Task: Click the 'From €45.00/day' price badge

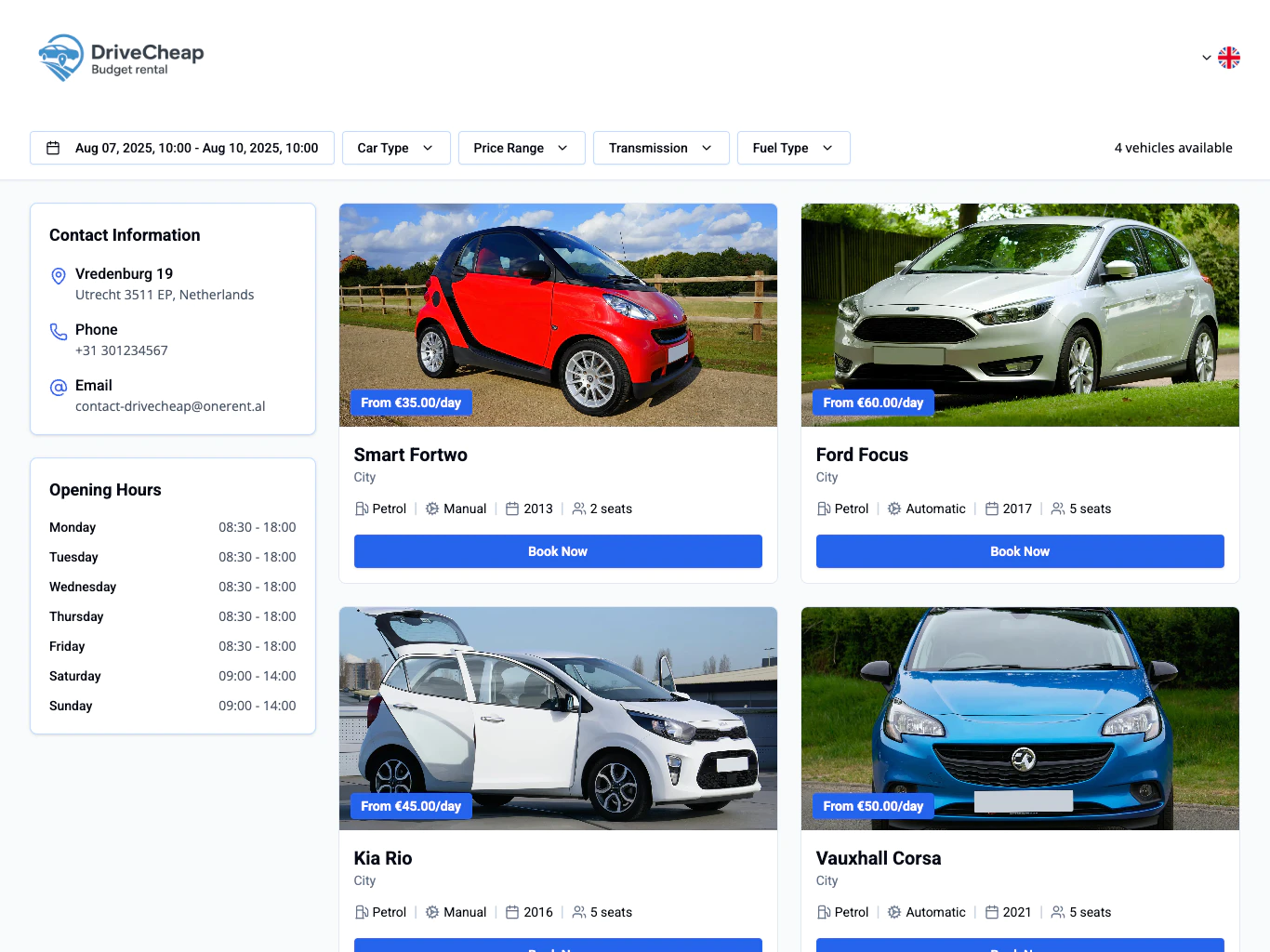Action: click(411, 806)
